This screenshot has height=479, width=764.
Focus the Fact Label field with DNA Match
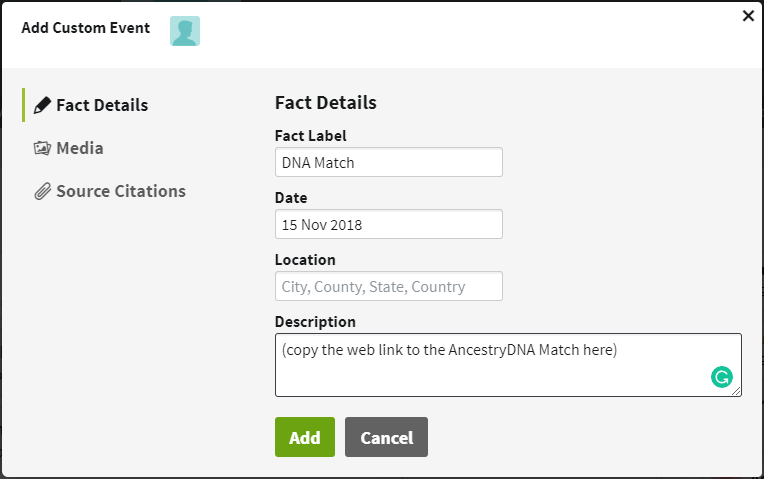388,162
